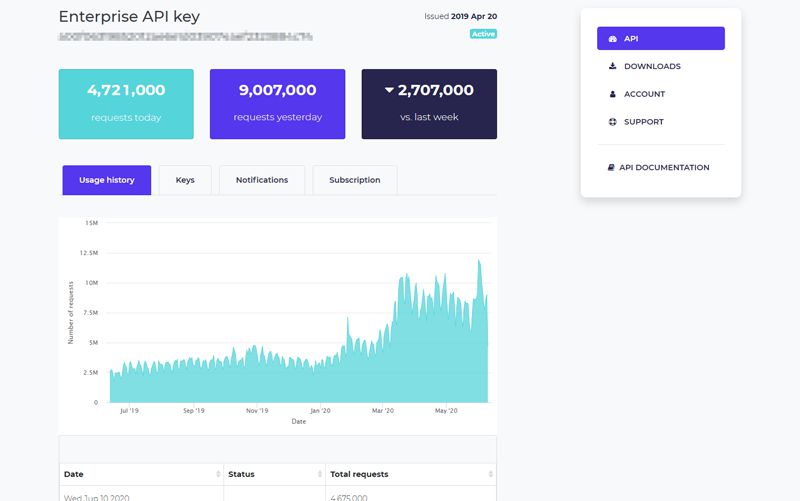Click the Downloads arrow icon in sidebar
Viewport: 800px width, 501px height.
(x=612, y=67)
